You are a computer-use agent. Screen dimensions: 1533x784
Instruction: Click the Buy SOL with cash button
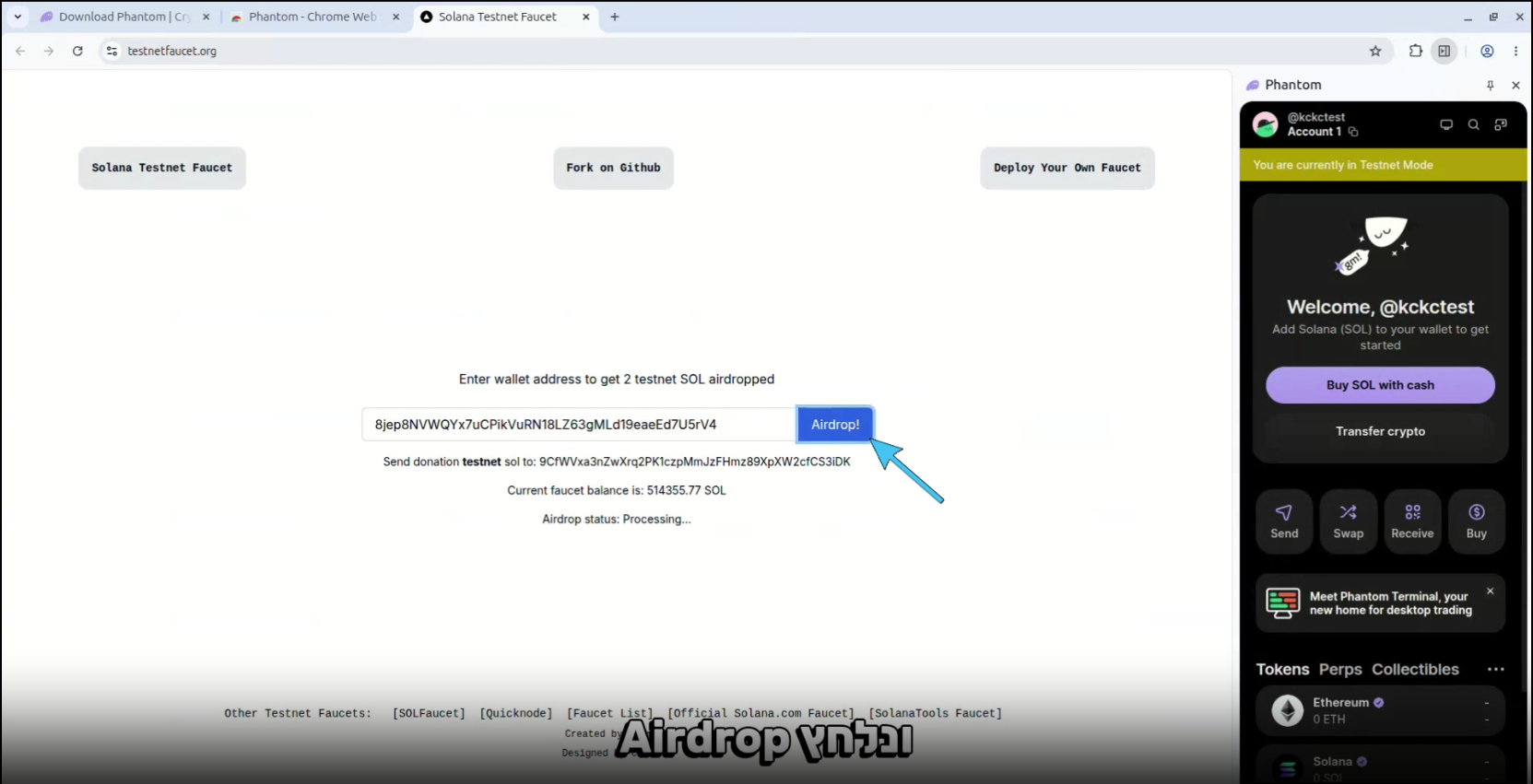1380,385
